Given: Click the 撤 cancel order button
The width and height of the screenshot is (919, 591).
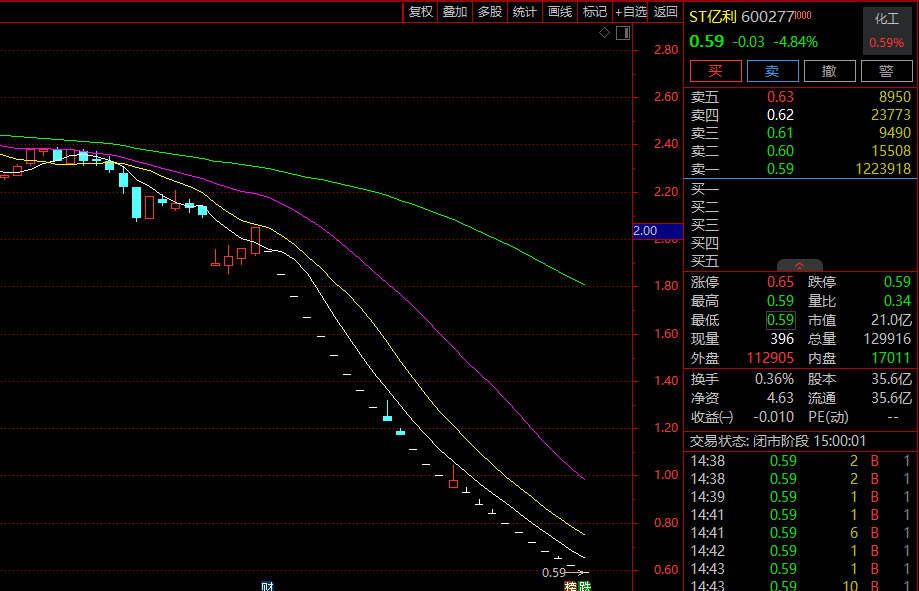Looking at the screenshot, I should point(829,71).
